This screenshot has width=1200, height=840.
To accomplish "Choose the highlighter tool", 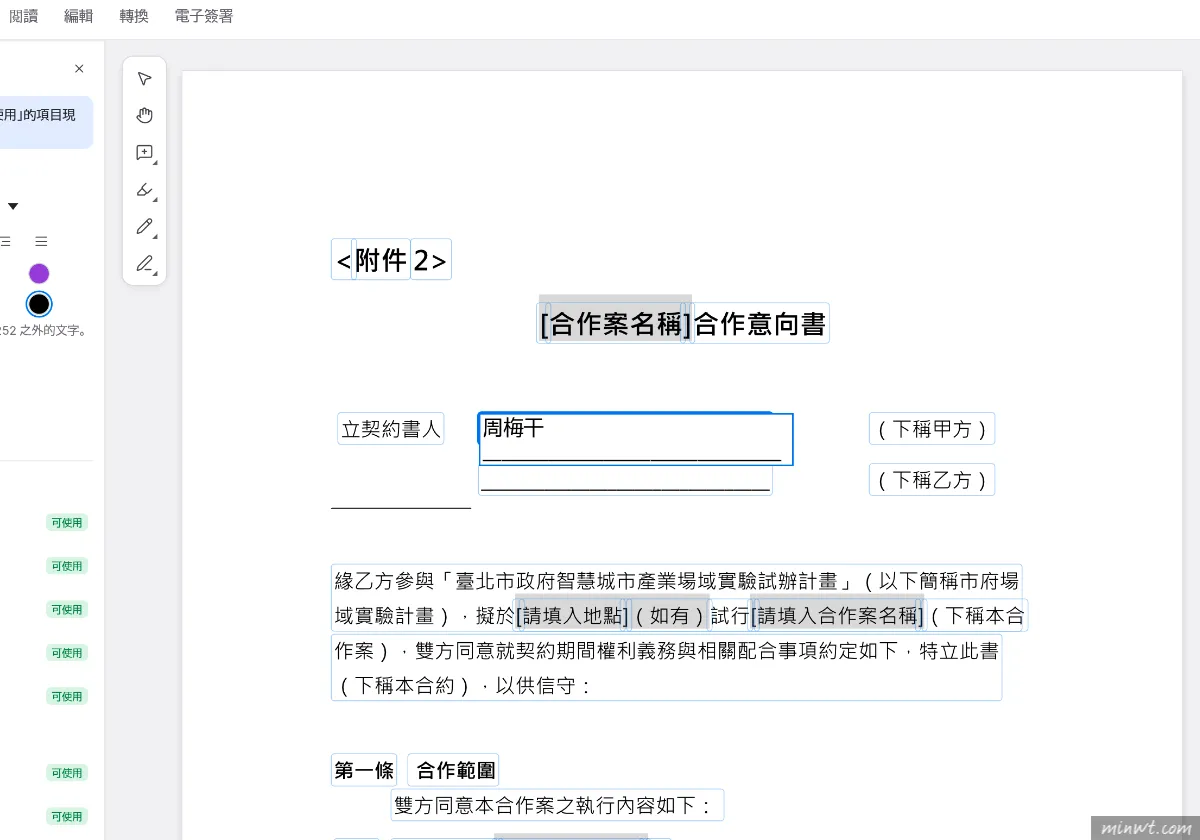I will point(144,190).
